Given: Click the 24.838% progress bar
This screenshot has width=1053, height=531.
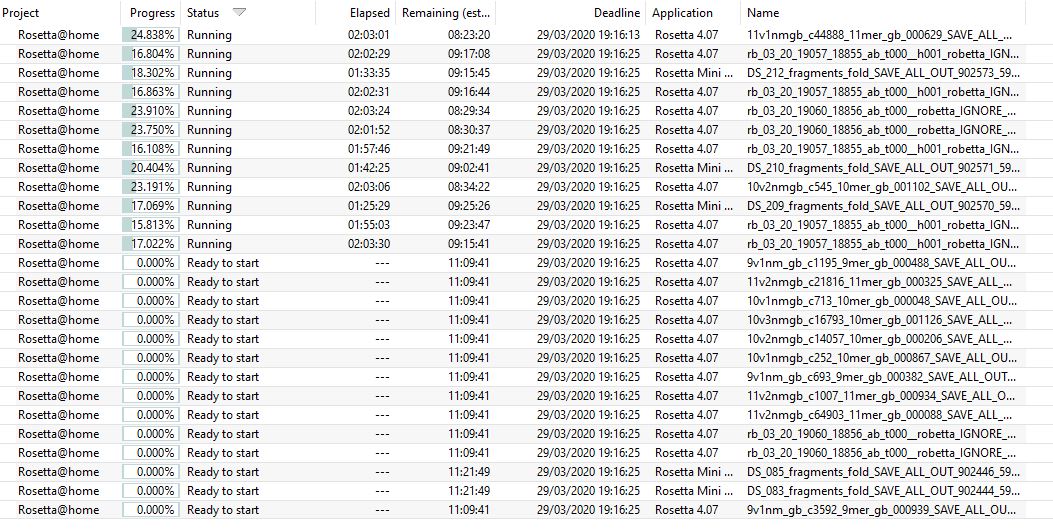Looking at the screenshot, I should click(150, 35).
